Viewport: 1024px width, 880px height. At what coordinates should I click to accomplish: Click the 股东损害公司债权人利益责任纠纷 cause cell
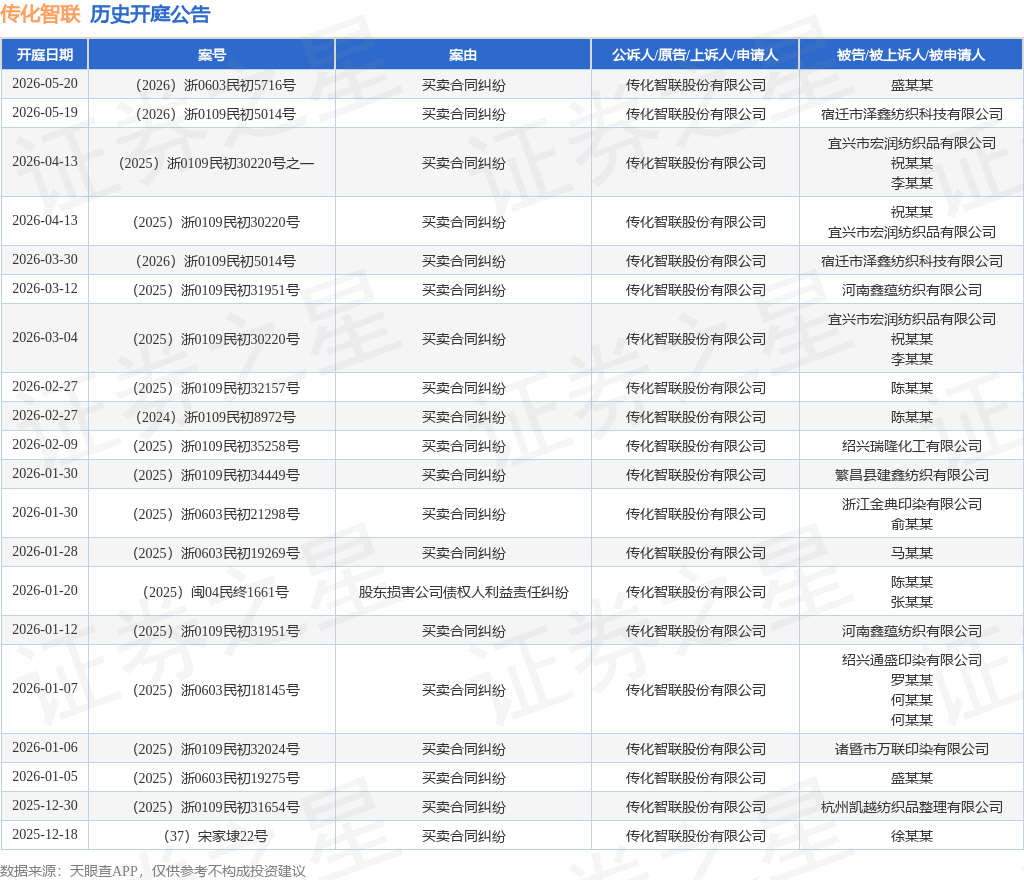point(463,592)
